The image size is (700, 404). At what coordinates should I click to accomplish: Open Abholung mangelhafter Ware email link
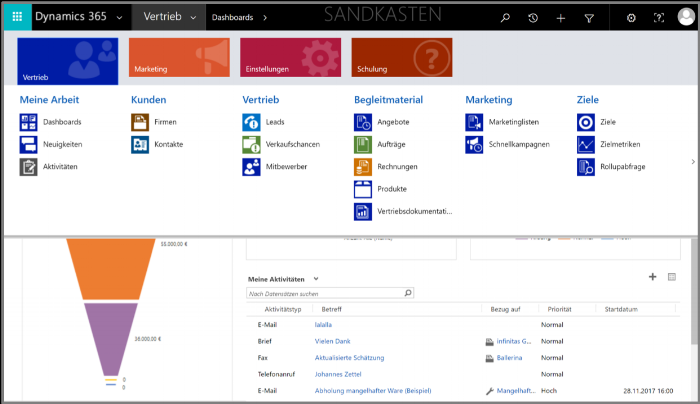[x=373, y=391]
